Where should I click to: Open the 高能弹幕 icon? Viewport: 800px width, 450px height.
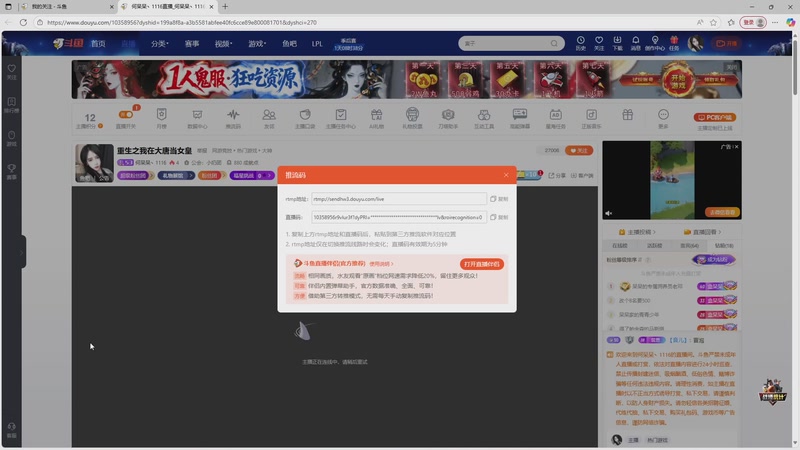point(520,118)
